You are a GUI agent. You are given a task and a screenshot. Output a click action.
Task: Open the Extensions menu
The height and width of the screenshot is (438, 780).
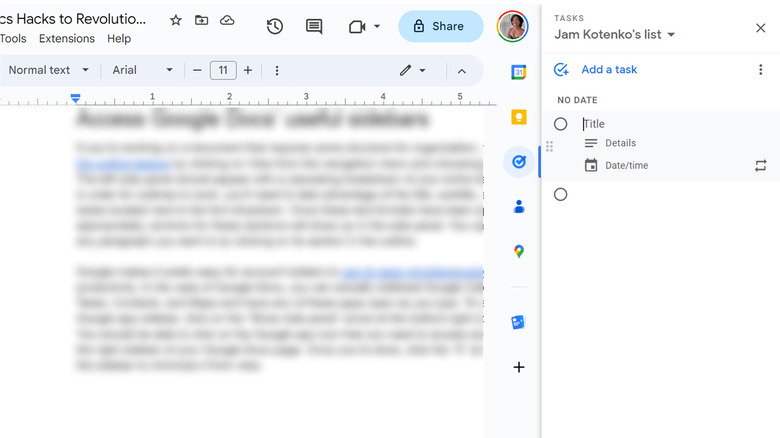(67, 39)
